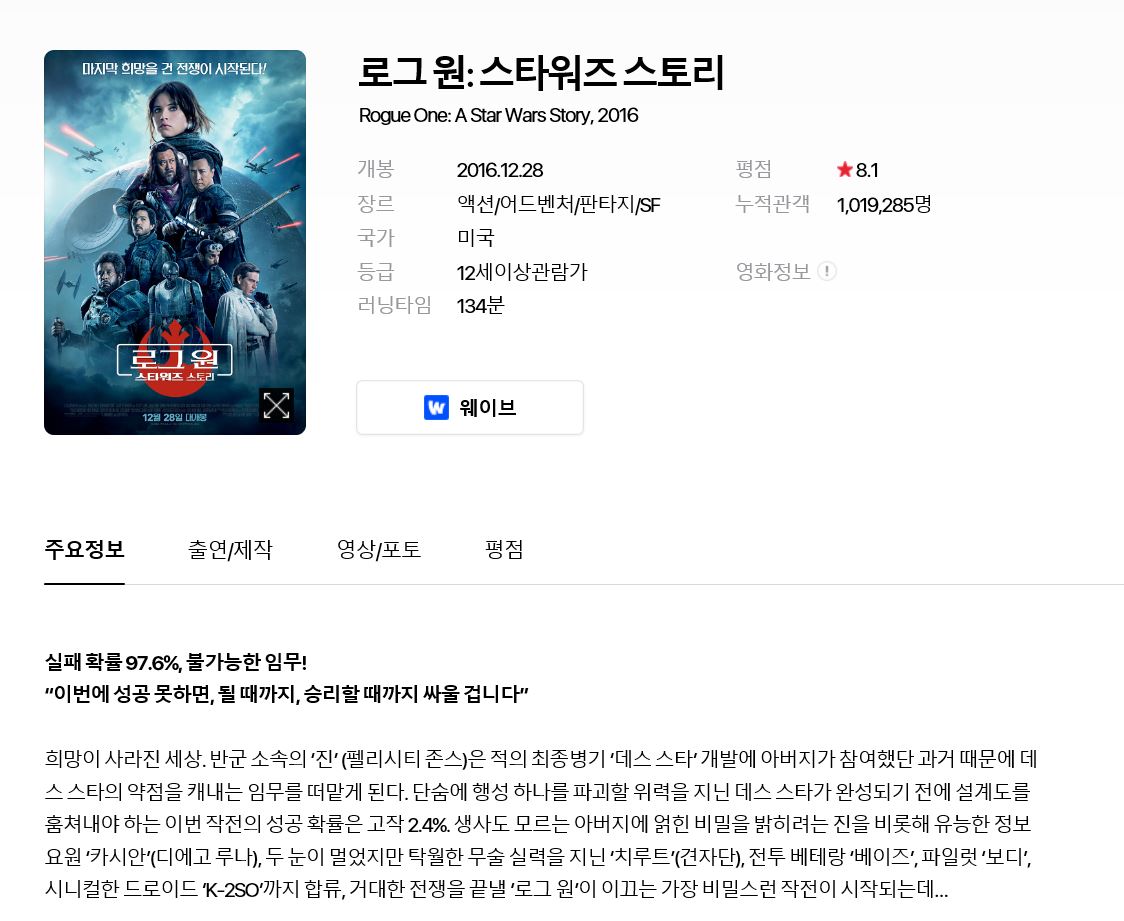The width and height of the screenshot is (1124, 921).
Task: Click the release date 2016.12.28
Action: click(500, 171)
